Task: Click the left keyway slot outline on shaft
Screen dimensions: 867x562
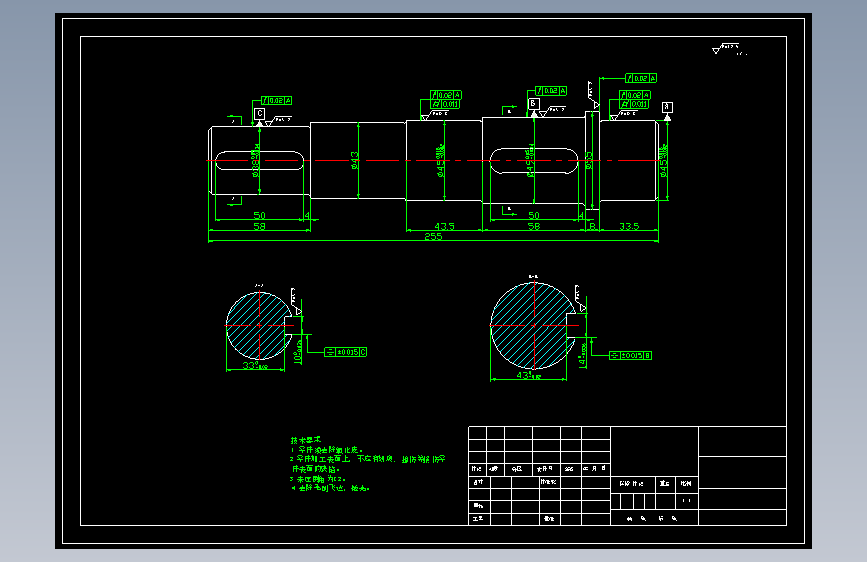Action: pyautogui.click(x=259, y=160)
